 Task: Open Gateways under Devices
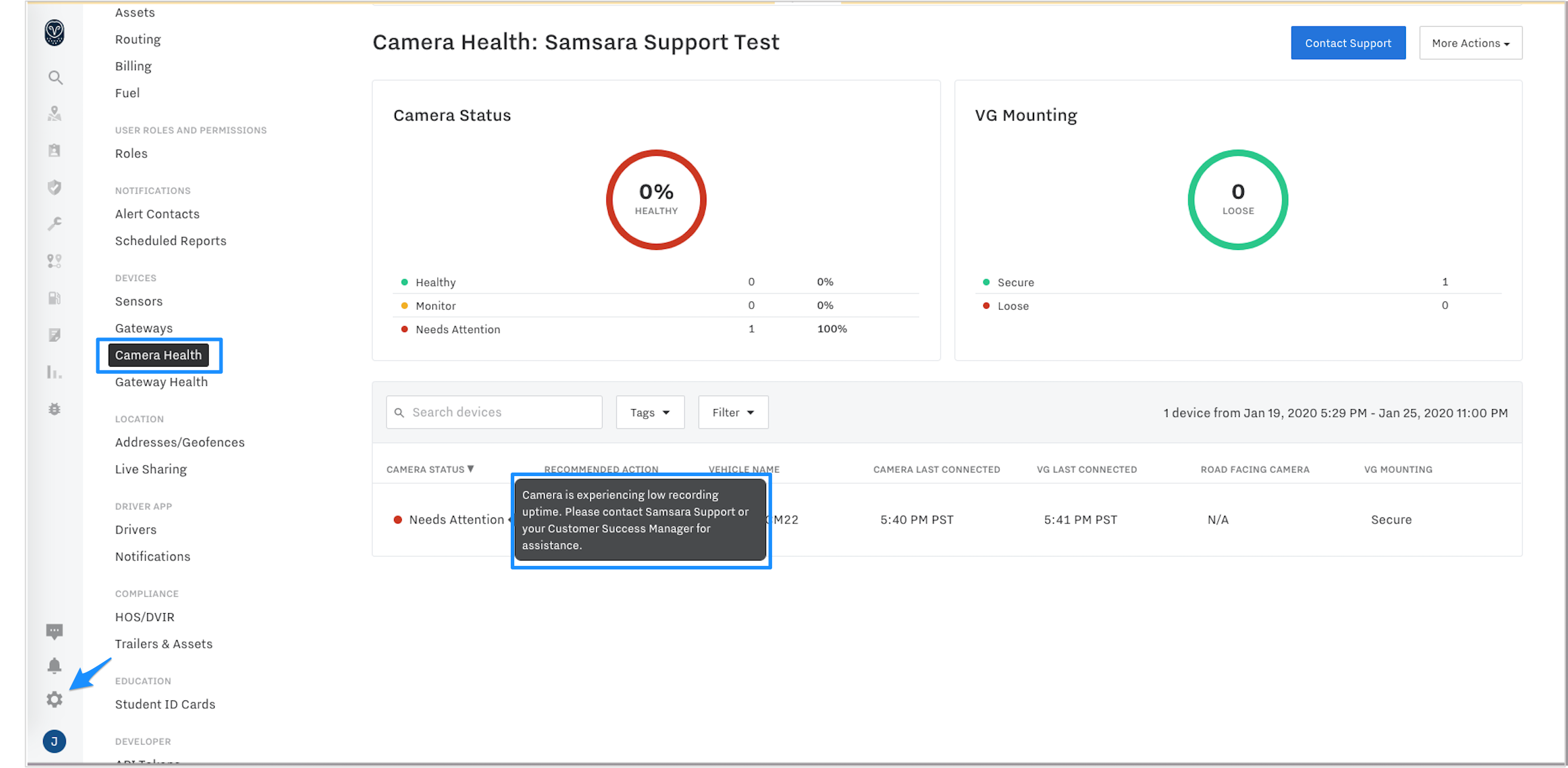pos(144,328)
